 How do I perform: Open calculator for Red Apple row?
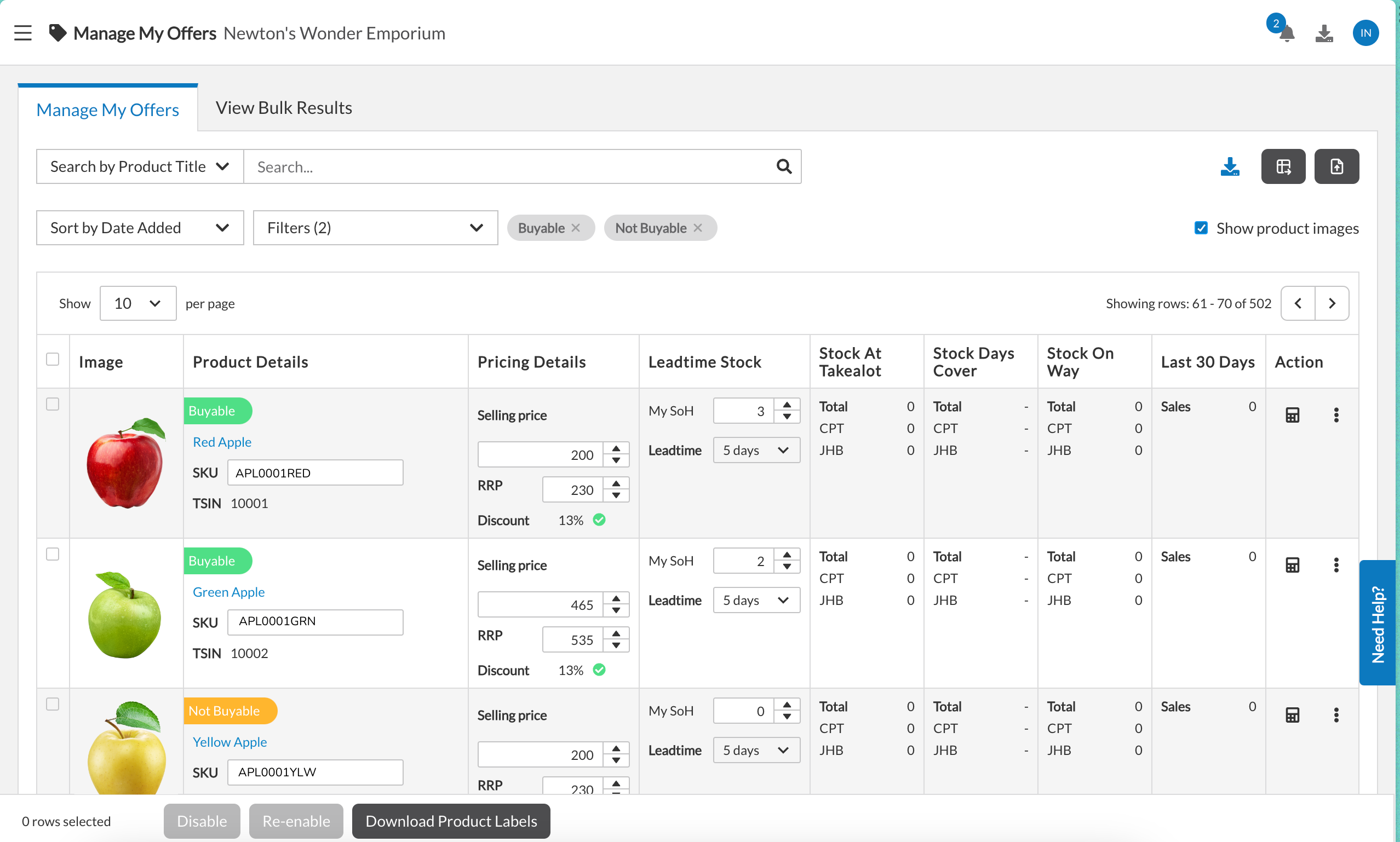point(1292,416)
